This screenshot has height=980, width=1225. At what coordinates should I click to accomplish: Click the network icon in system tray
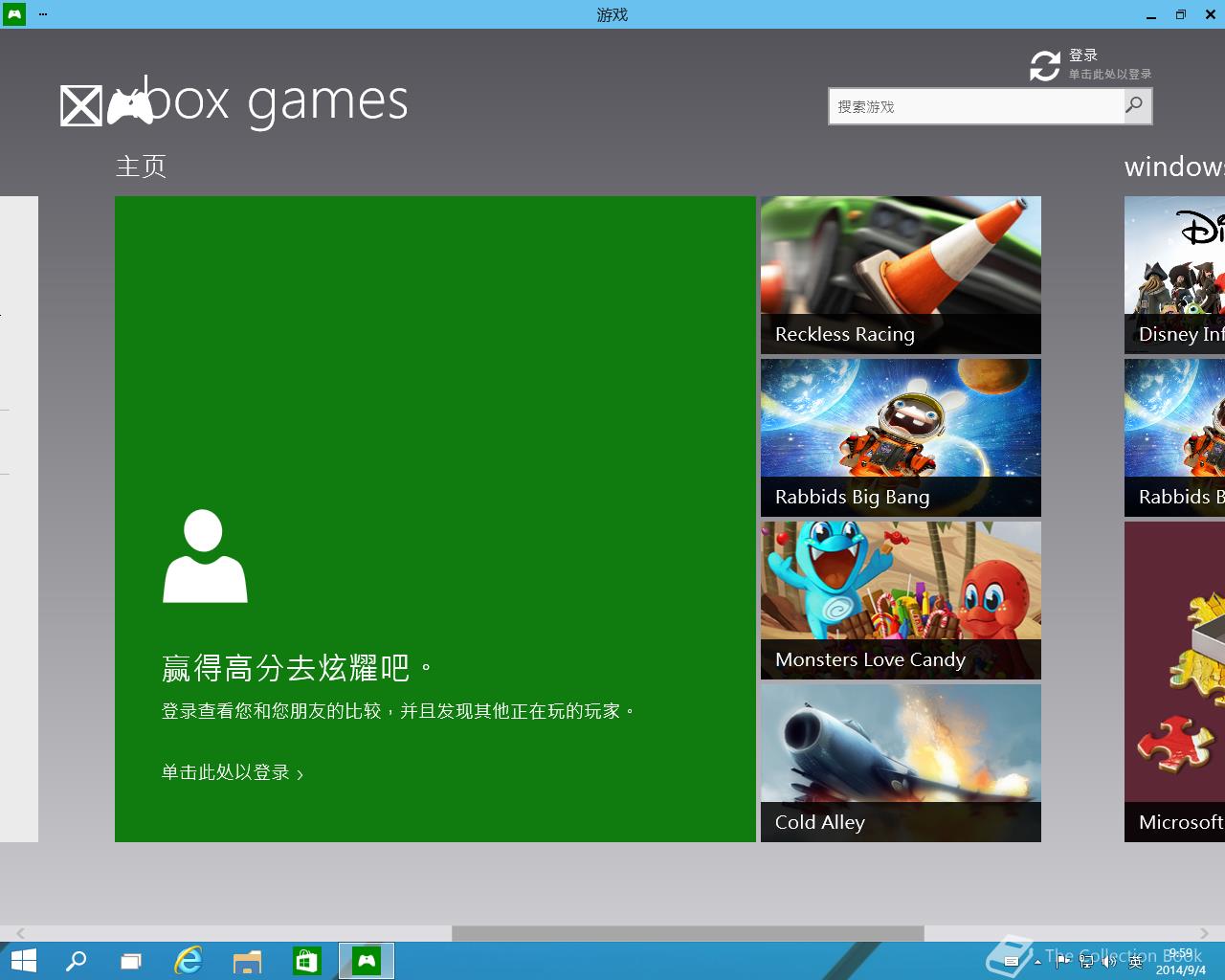tap(1086, 961)
